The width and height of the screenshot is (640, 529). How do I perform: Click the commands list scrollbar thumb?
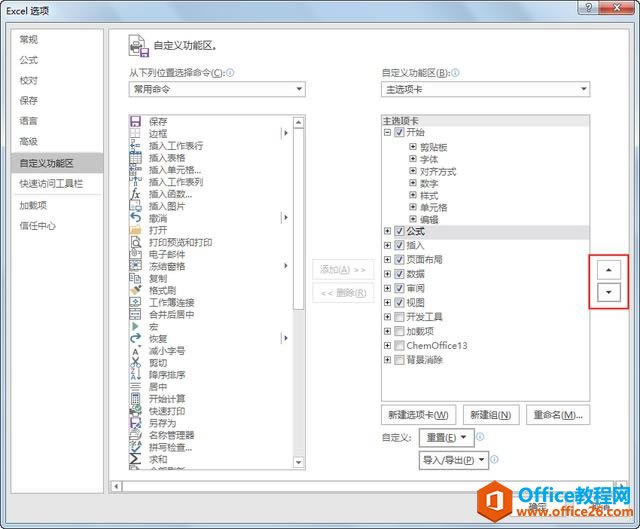pos(299,219)
